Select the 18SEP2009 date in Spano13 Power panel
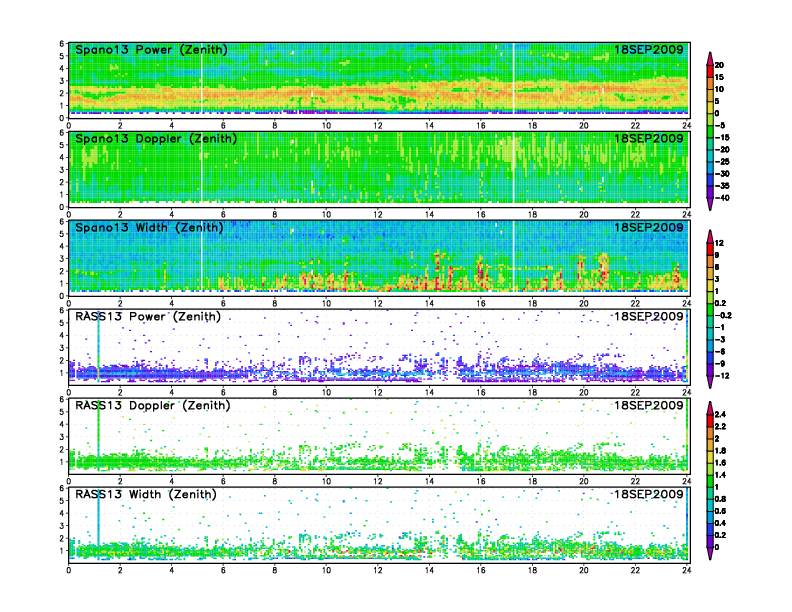 tap(649, 49)
